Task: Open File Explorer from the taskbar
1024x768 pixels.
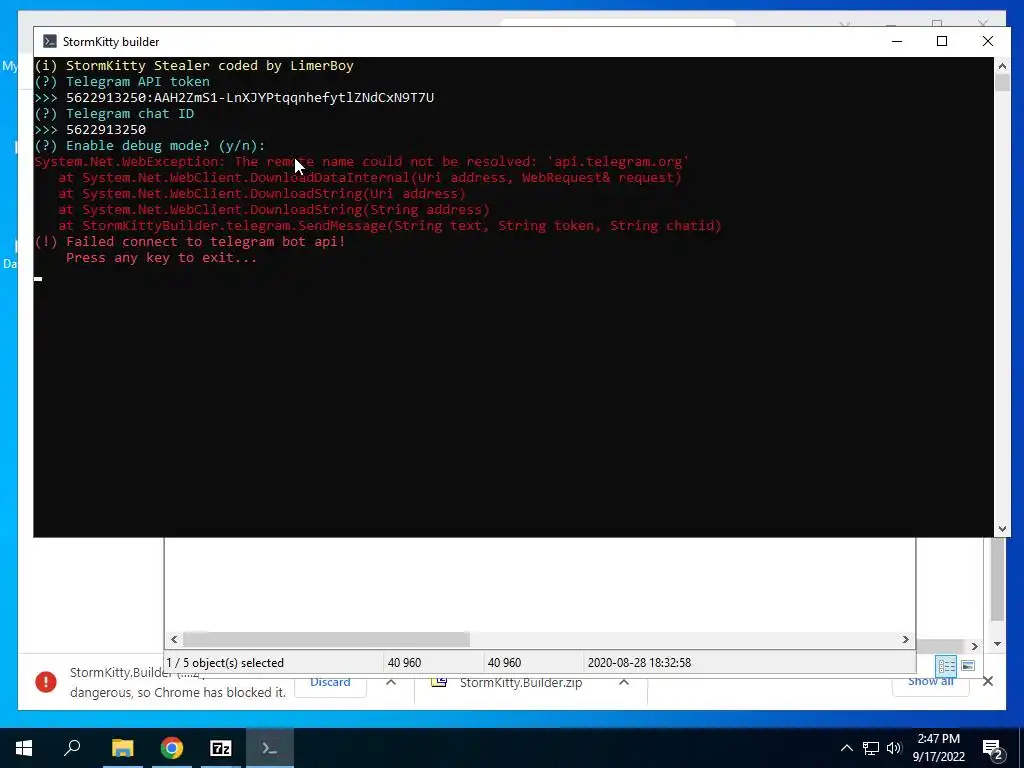Action: pos(122,748)
